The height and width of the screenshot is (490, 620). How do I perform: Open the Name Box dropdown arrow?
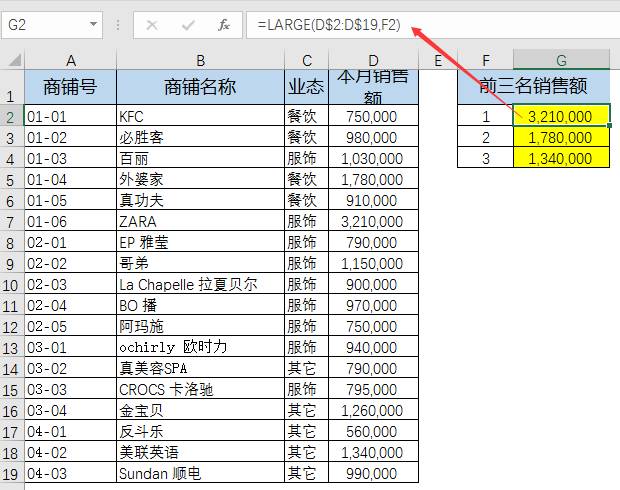pos(93,25)
